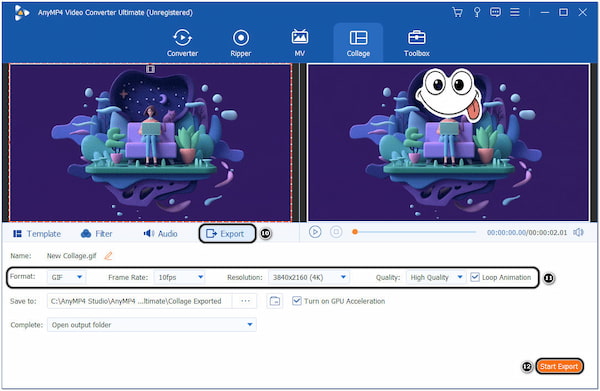Switch to the Ripper tab

241,43
